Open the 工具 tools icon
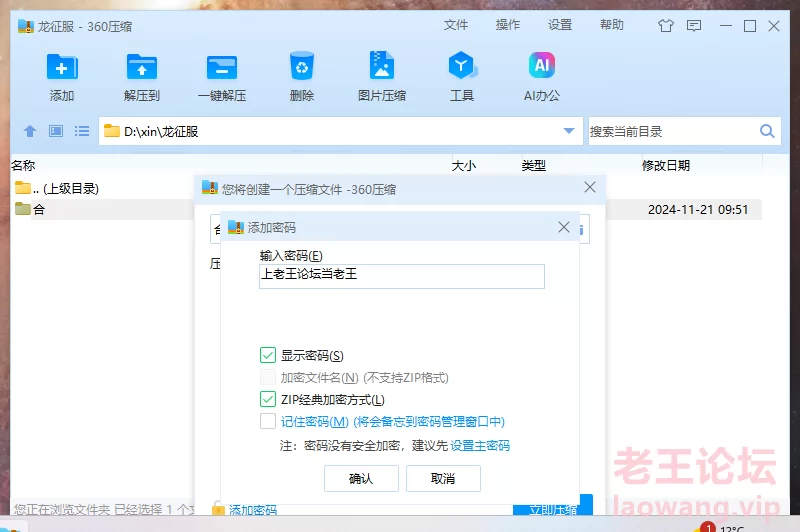The image size is (800, 532). 462,65
